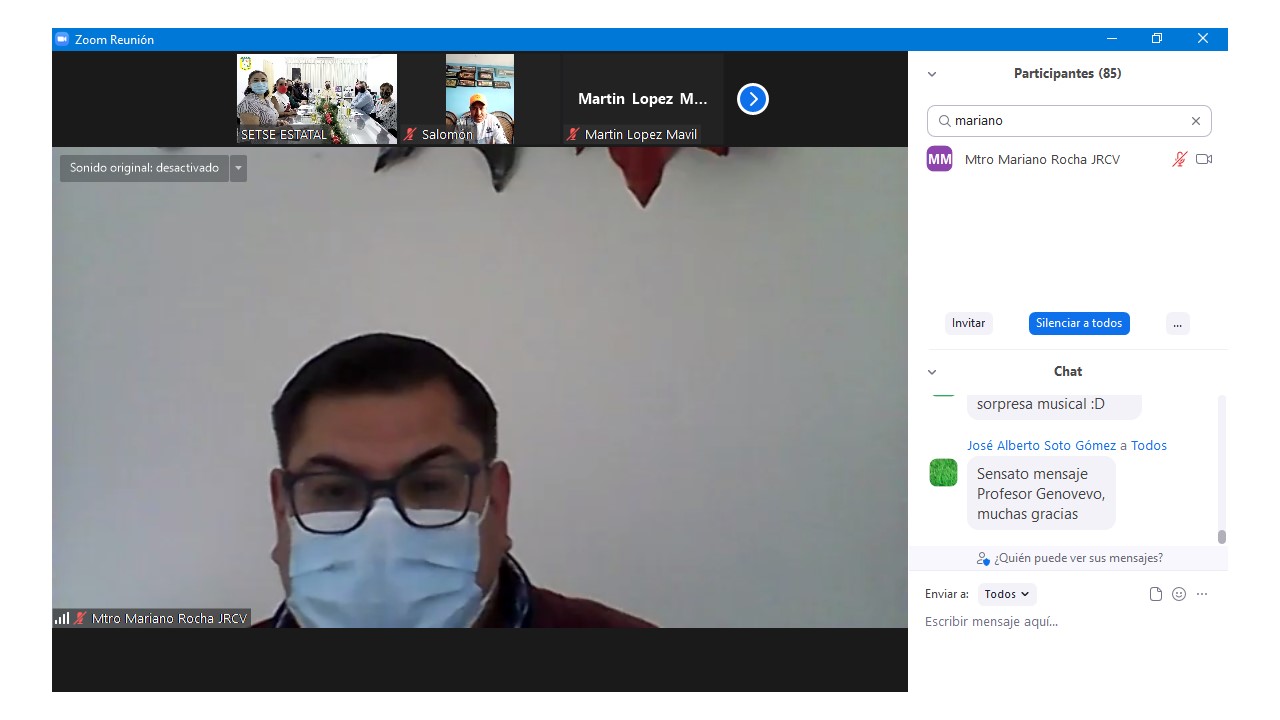Image resolution: width=1280 pixels, height=720 pixels.
Task: Click the search magnifier icon
Action: point(944,121)
